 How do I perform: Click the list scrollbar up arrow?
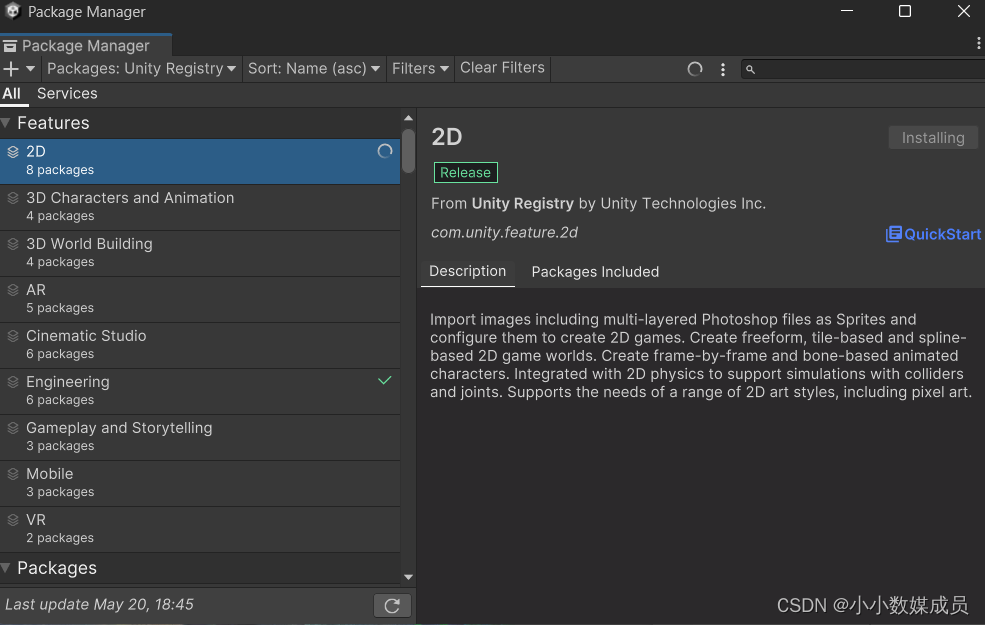[x=408, y=118]
